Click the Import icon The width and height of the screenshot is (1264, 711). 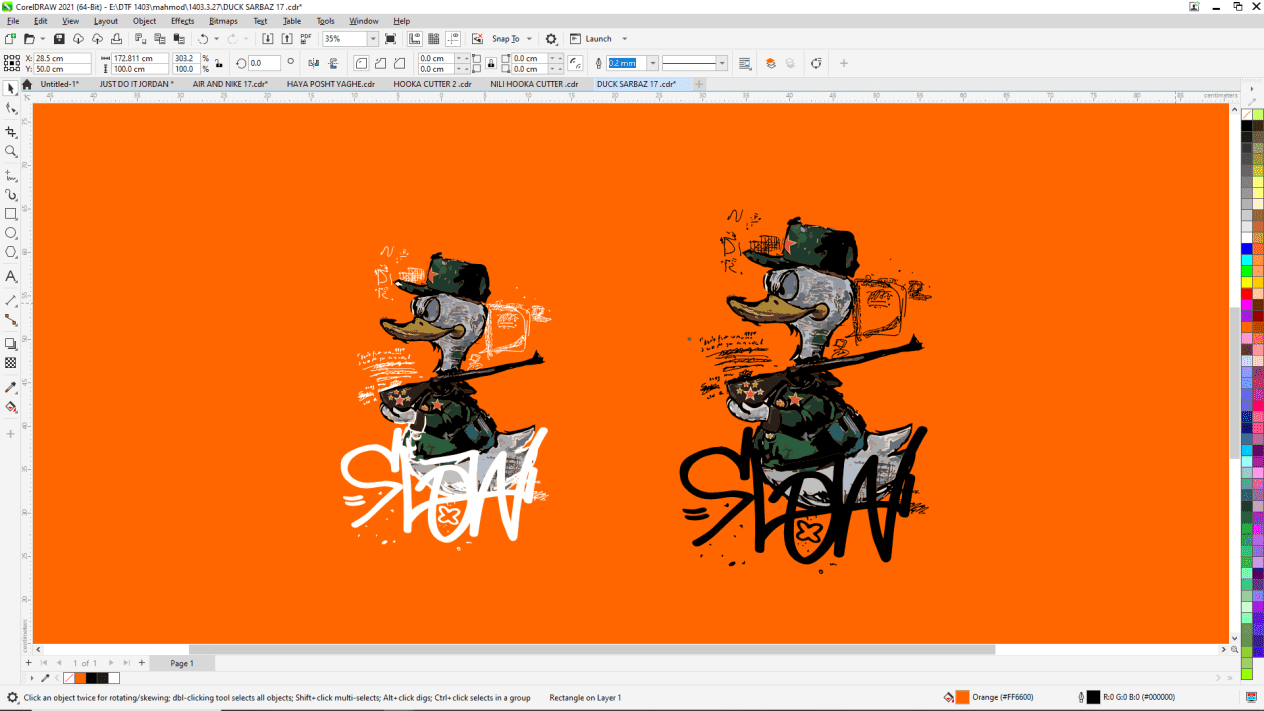(267, 39)
